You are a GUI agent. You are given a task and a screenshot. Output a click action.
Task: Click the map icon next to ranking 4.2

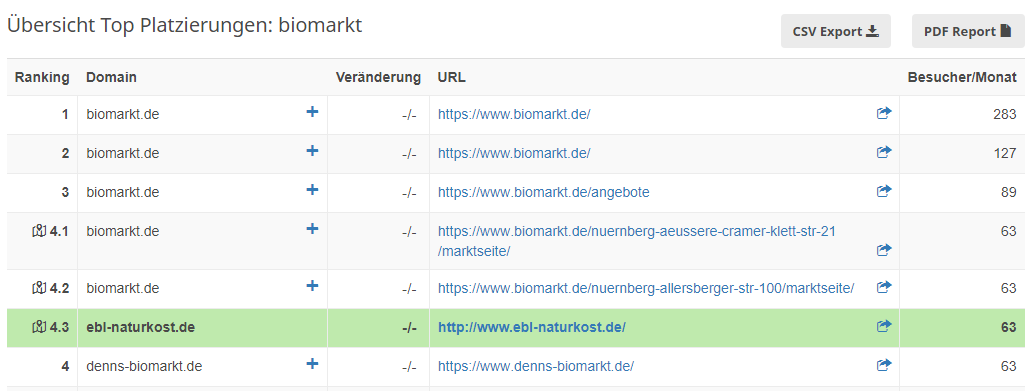pos(39,289)
